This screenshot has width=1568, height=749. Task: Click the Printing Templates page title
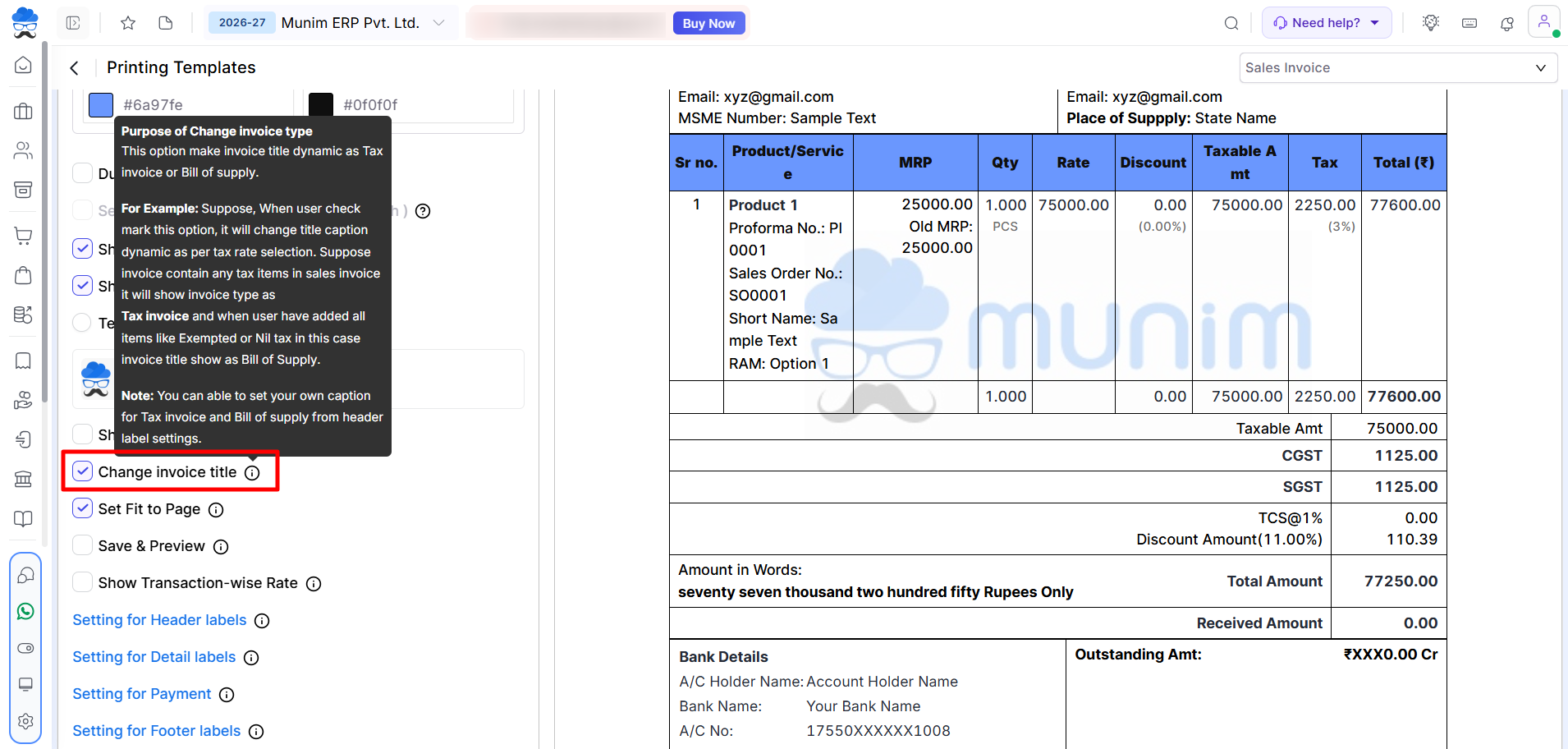pos(181,68)
